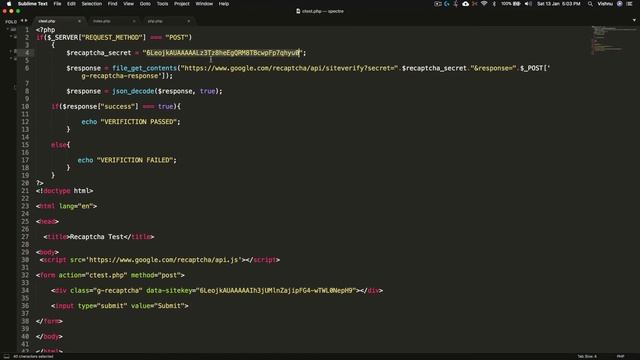Image resolution: width=640 pixels, height=360 pixels.
Task: Click action="ctest.php" on line 32
Action: click(93, 275)
